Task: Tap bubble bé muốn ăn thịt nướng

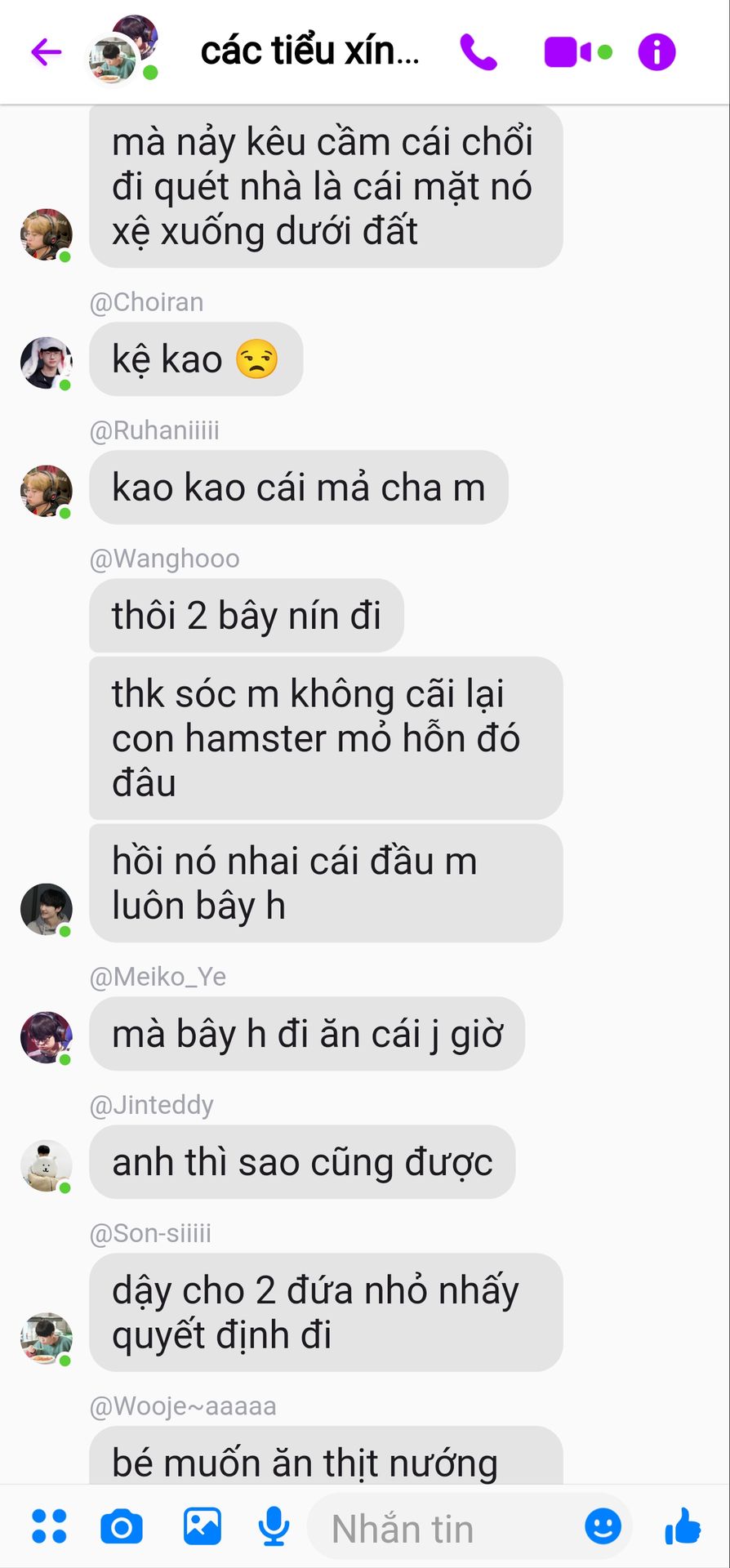Action: pyautogui.click(x=326, y=1456)
